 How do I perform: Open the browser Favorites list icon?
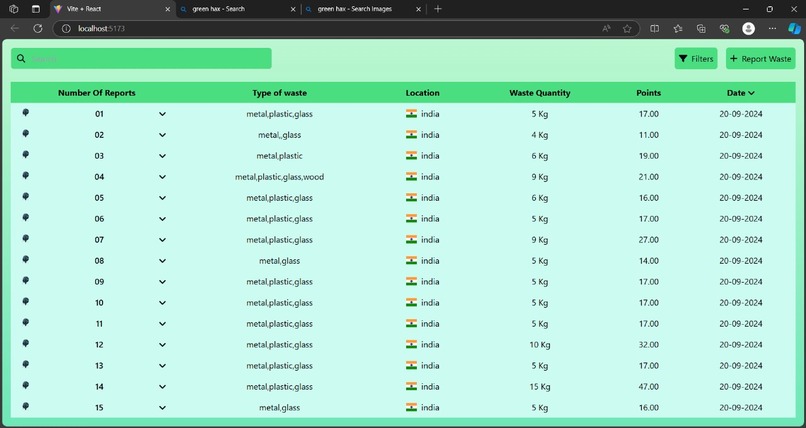coord(678,29)
